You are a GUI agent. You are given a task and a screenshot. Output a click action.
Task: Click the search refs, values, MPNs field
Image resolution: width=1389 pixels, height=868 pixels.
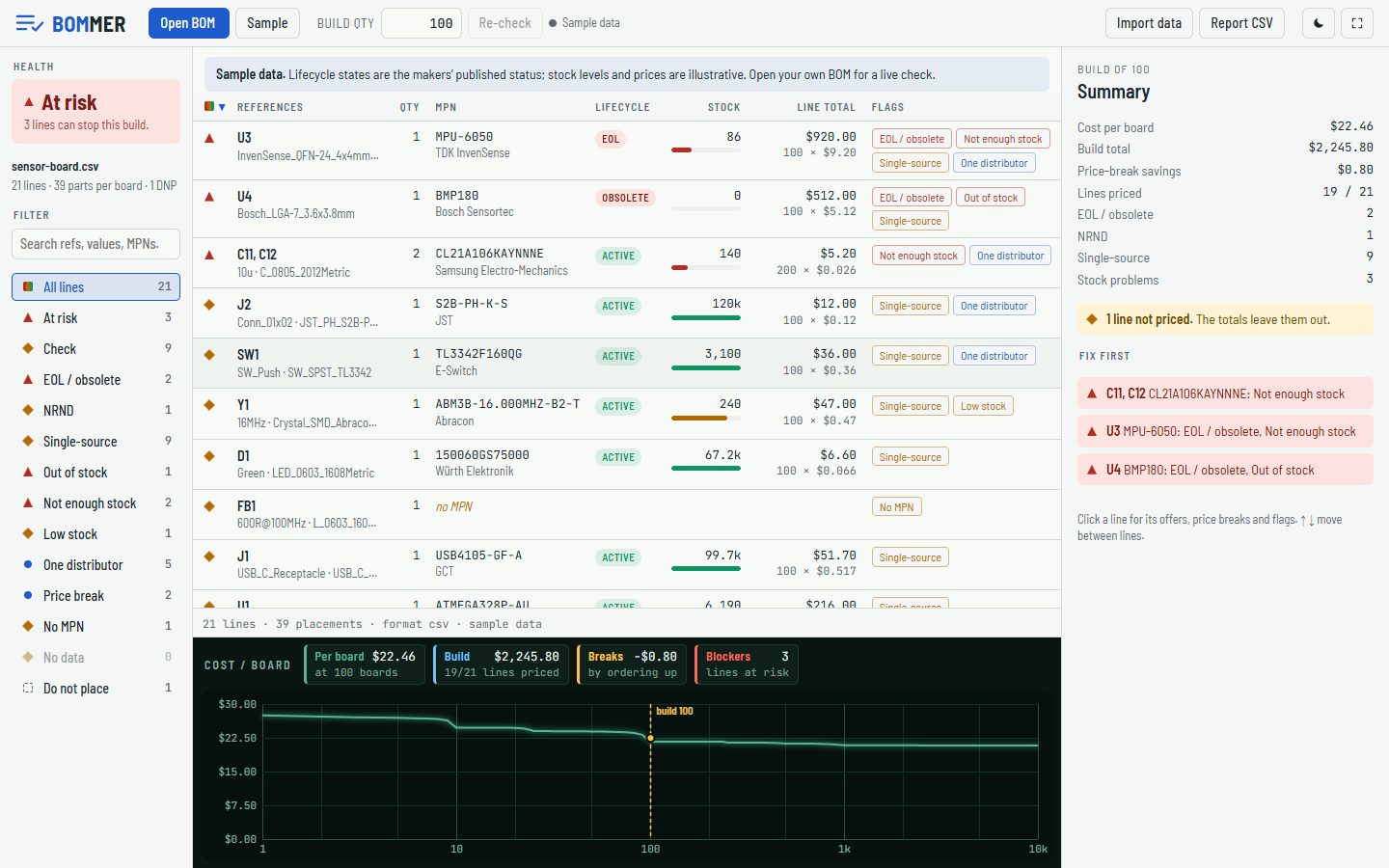(x=95, y=244)
